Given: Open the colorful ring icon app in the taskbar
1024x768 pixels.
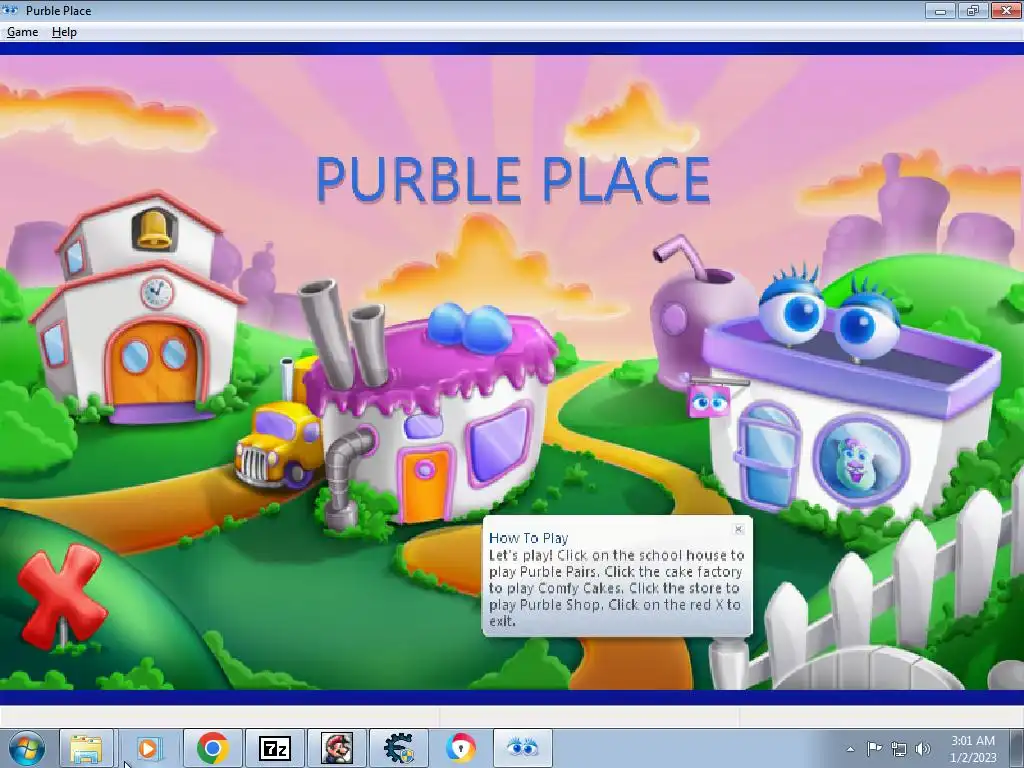Looking at the screenshot, I should tap(461, 748).
